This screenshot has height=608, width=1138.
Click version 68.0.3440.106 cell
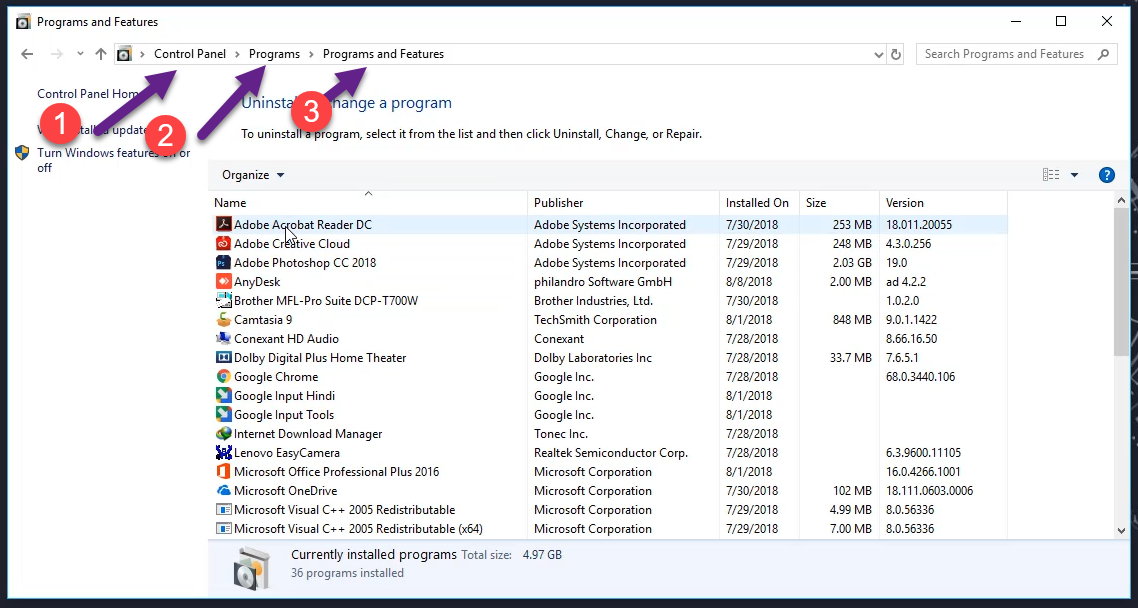click(x=920, y=376)
